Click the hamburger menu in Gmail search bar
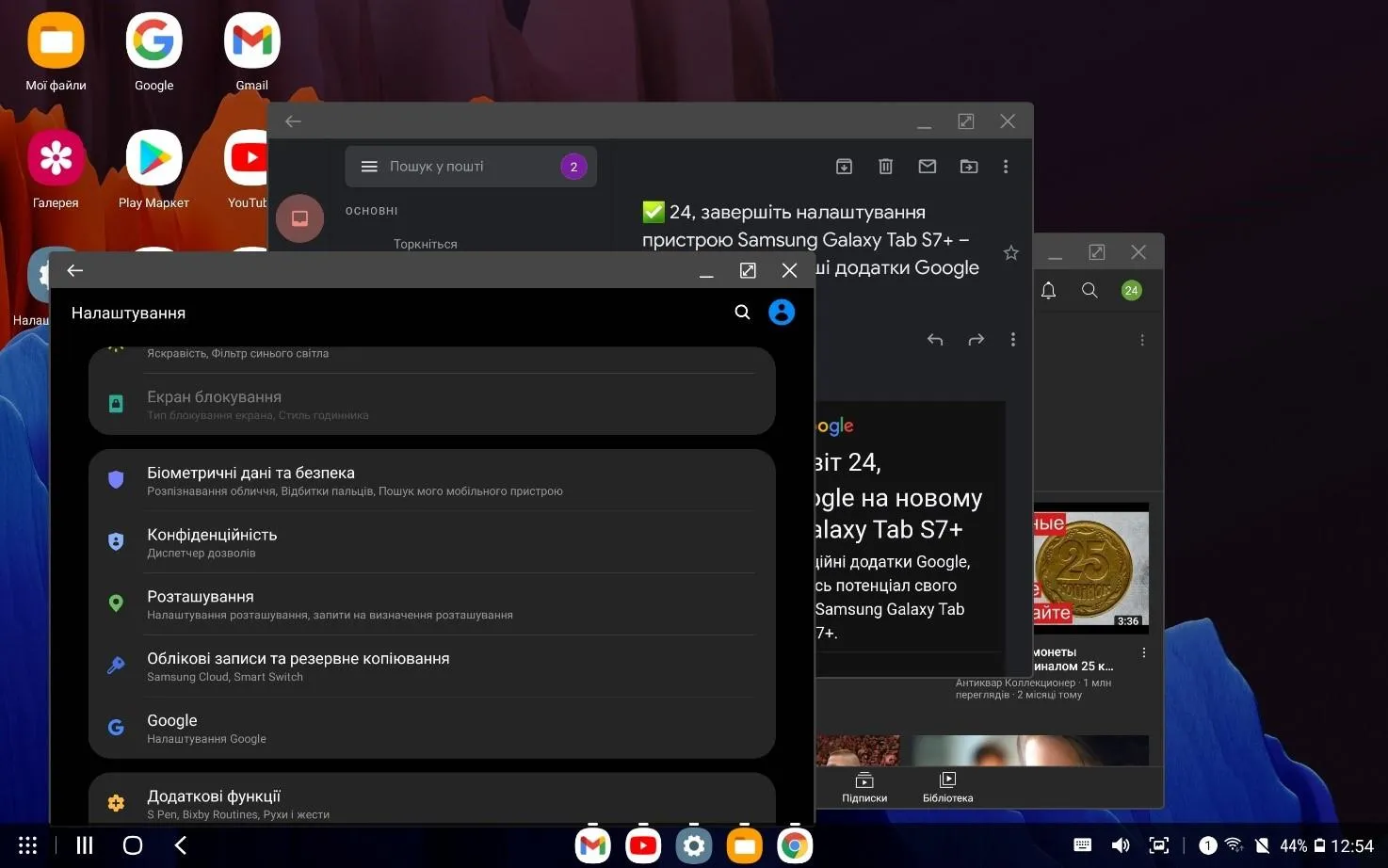This screenshot has width=1388, height=868. pyautogui.click(x=369, y=167)
